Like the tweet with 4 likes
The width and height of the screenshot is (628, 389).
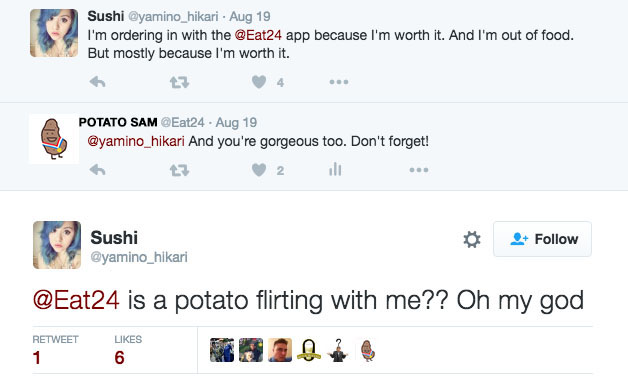tap(259, 82)
